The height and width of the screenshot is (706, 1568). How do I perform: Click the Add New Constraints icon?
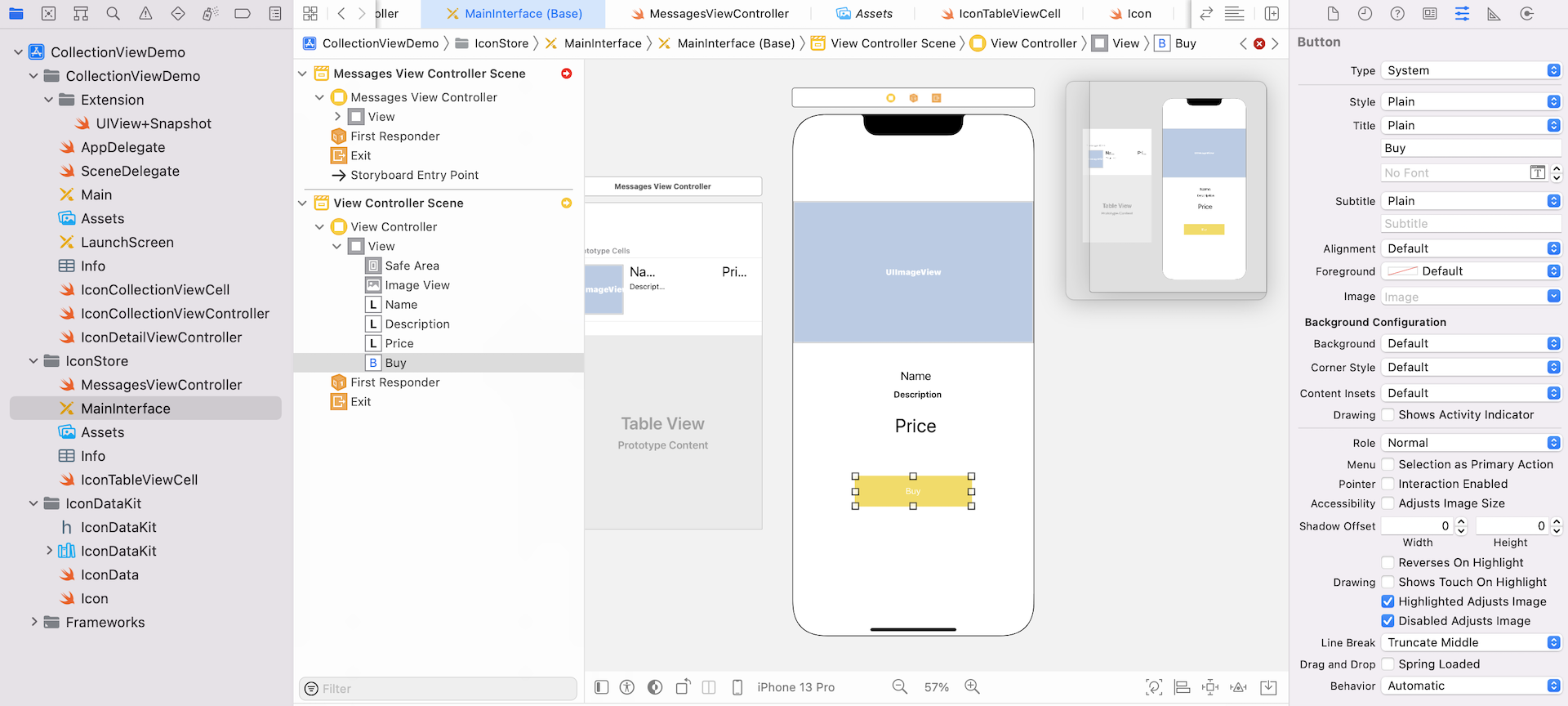click(x=1210, y=687)
